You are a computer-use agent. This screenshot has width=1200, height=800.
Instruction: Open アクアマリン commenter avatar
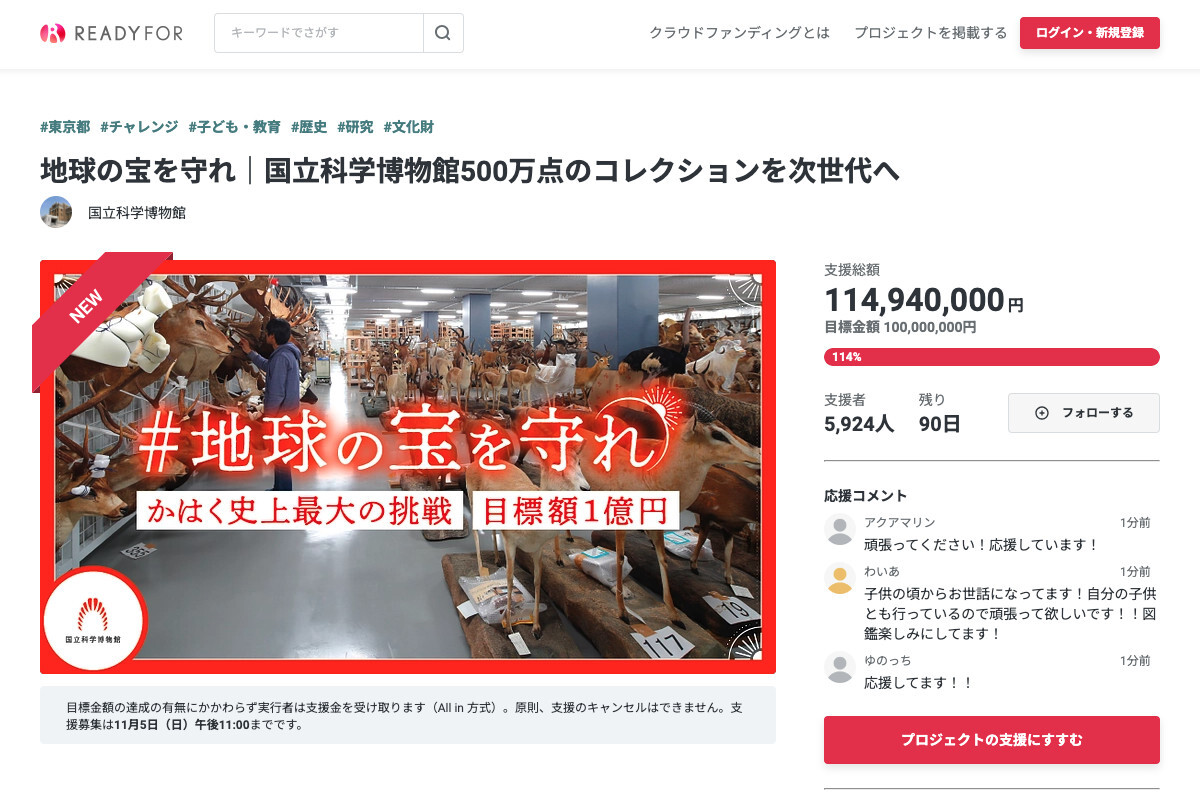pos(840,530)
